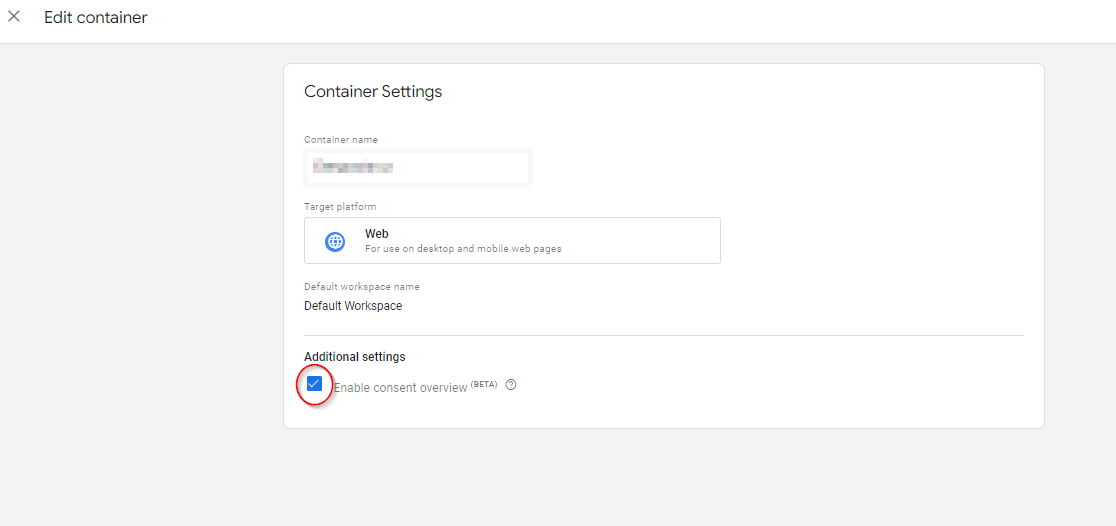This screenshot has width=1116, height=526.
Task: Click the BETA tag beside consent overview
Action: pos(484,384)
